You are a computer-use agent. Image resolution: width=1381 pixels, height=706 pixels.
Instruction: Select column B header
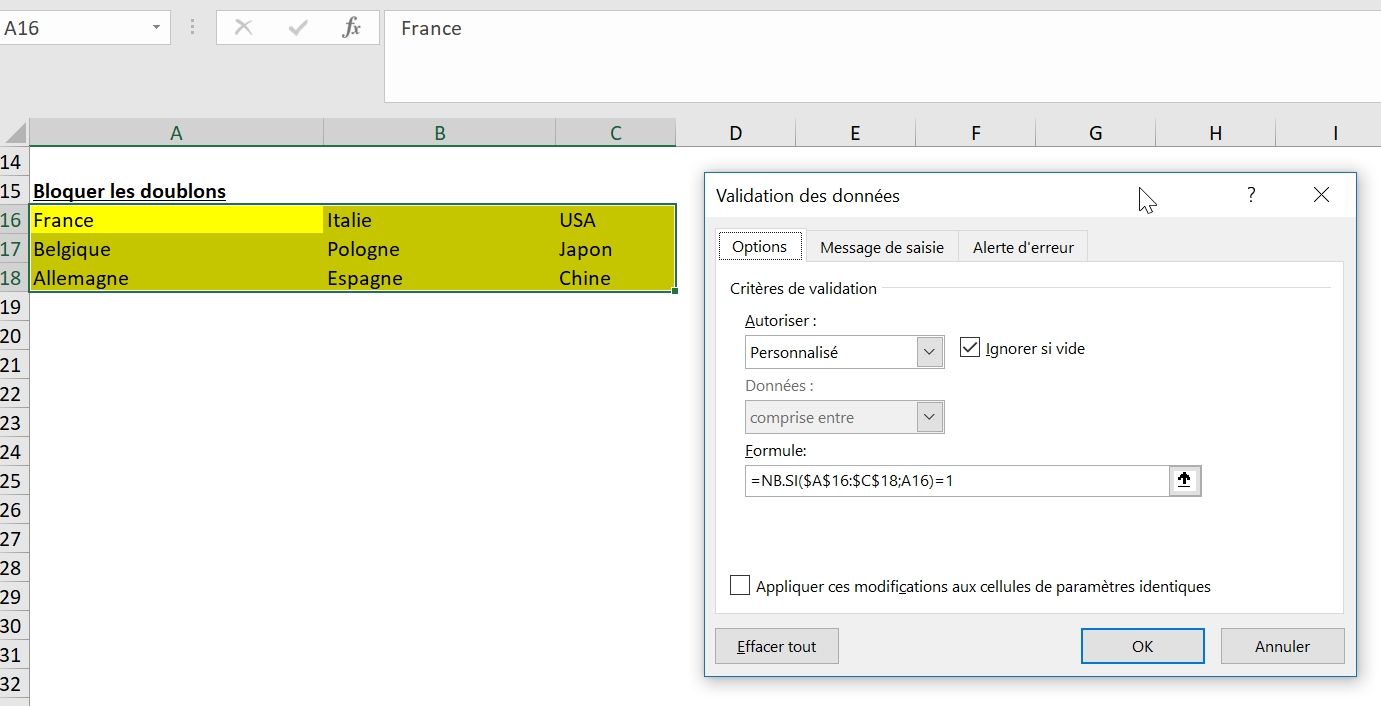439,133
